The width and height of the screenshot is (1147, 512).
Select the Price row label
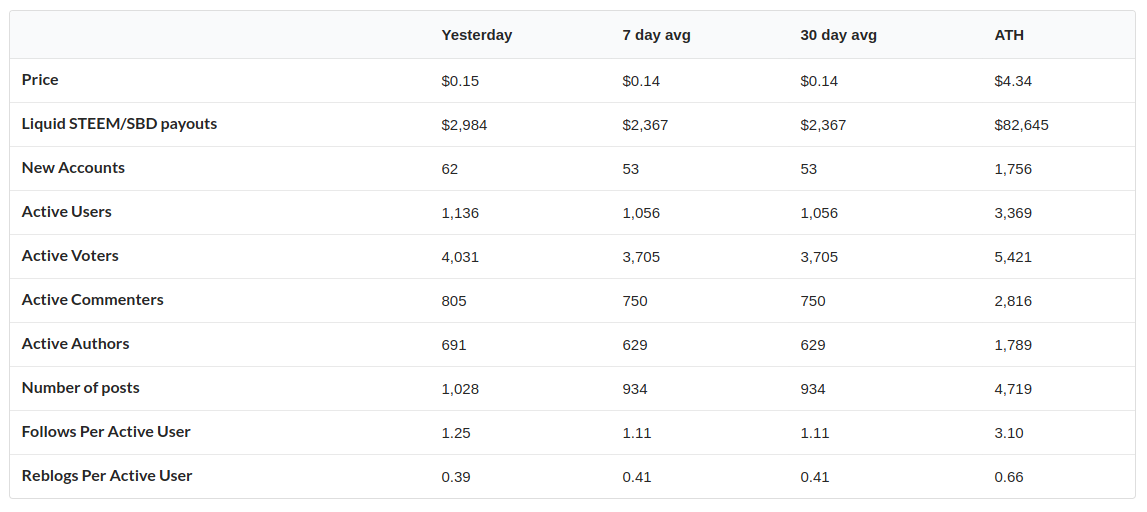40,80
